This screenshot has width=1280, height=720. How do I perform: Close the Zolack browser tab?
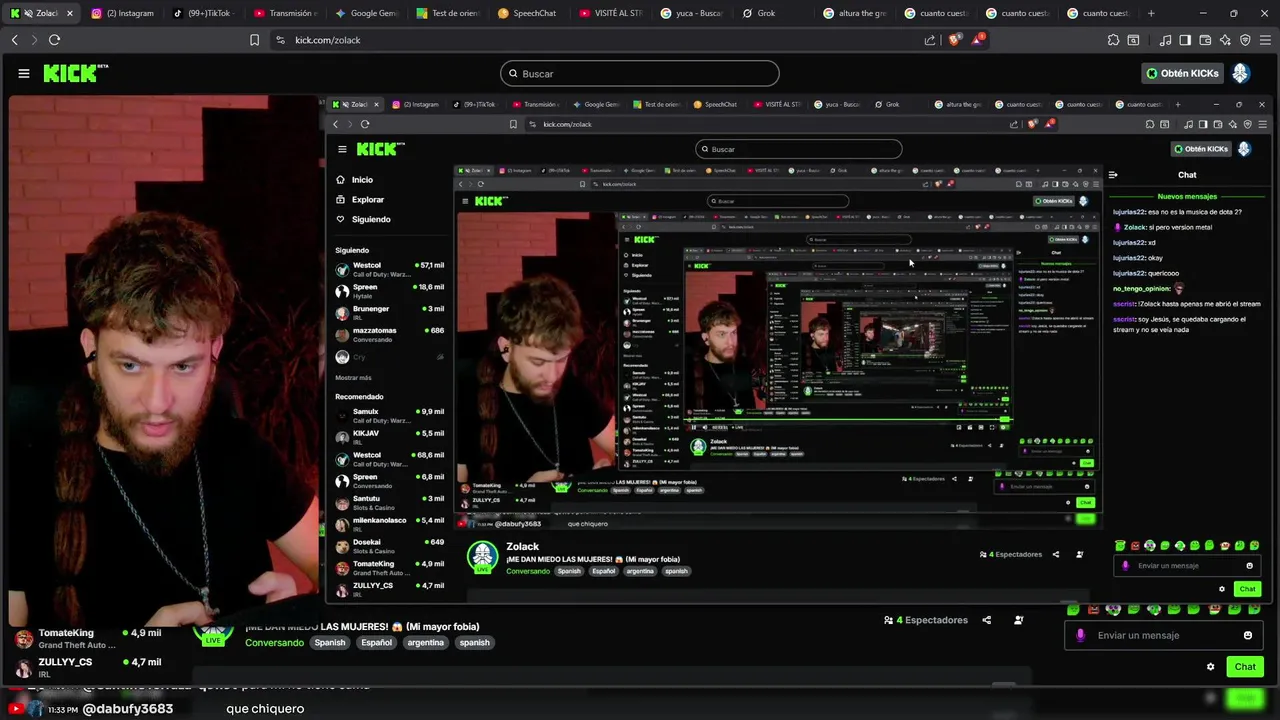pyautogui.click(x=69, y=13)
